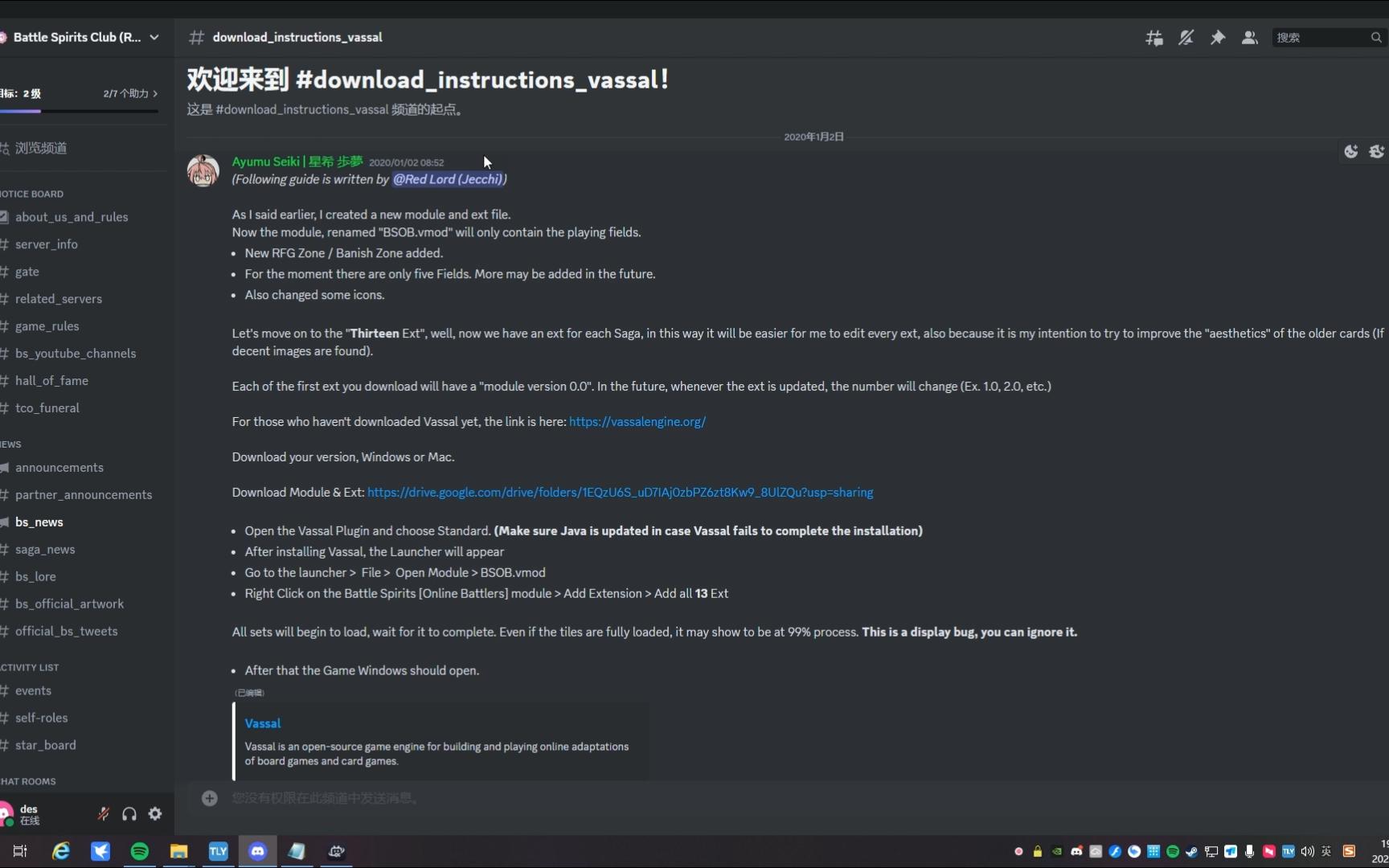Open 浏览频道 browse channels
This screenshot has width=1389, height=868.
(x=40, y=148)
